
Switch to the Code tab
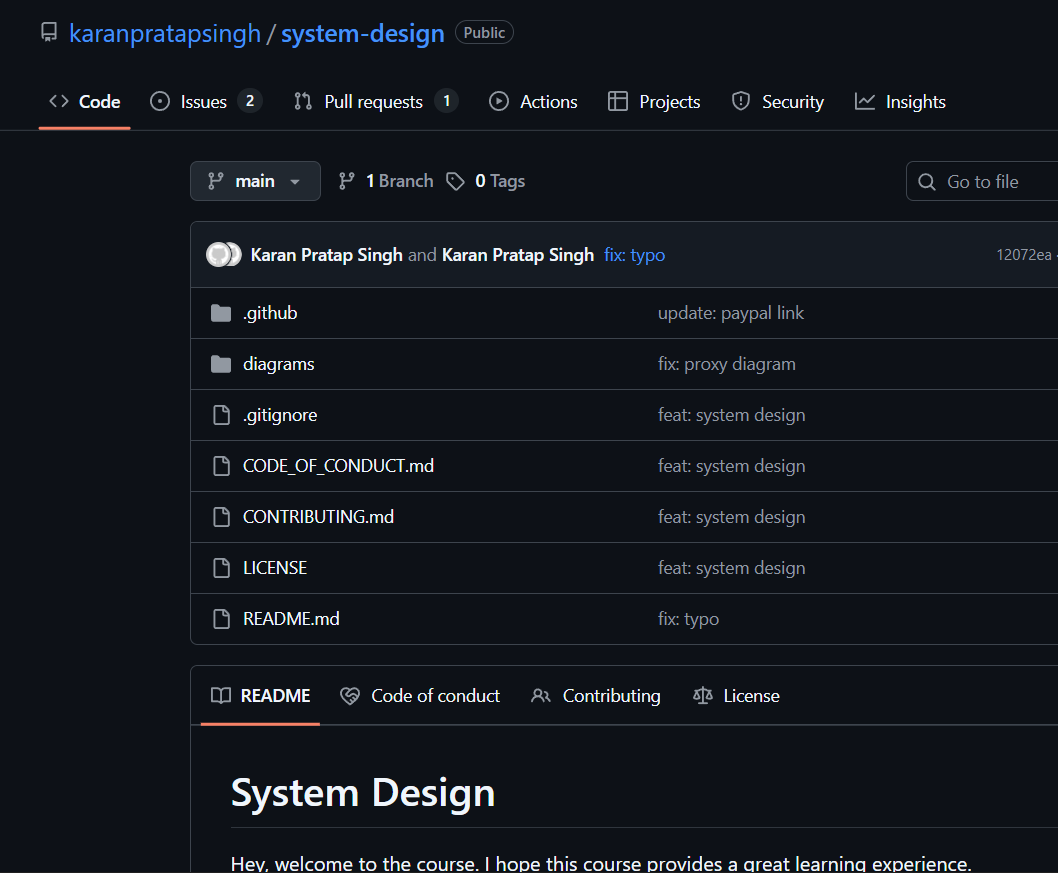coord(84,102)
